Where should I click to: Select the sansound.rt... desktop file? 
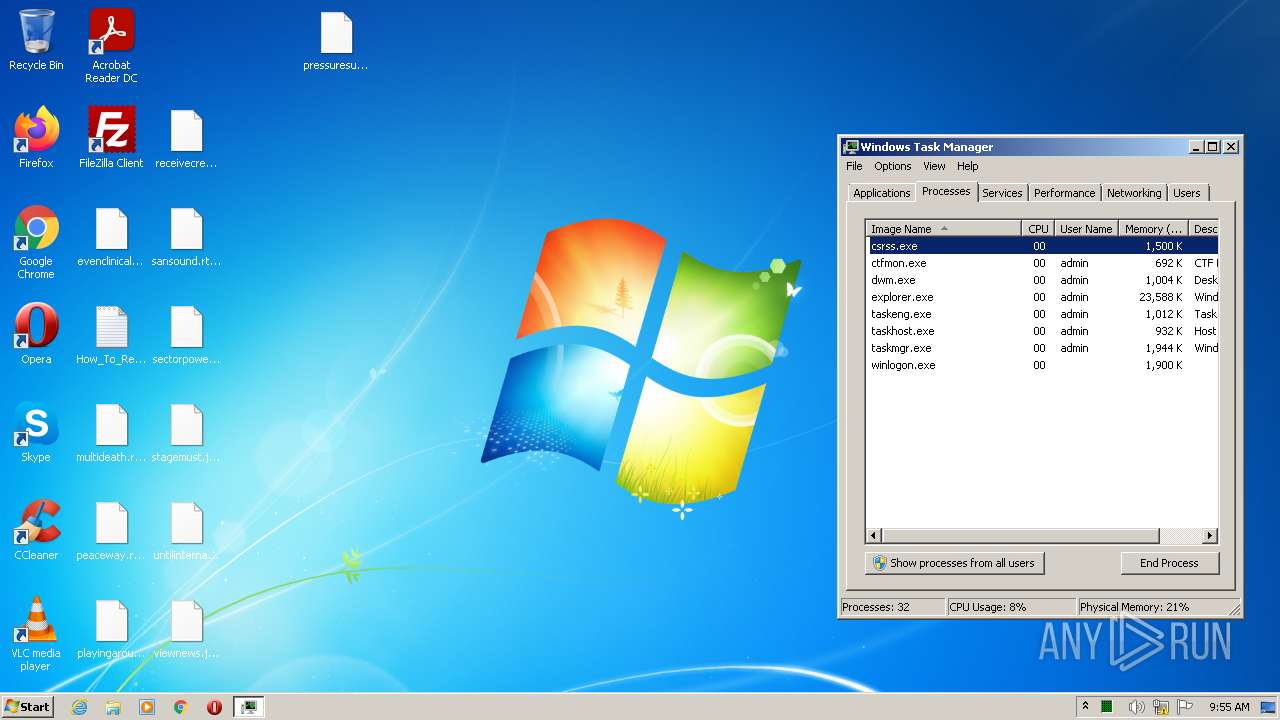(186, 236)
